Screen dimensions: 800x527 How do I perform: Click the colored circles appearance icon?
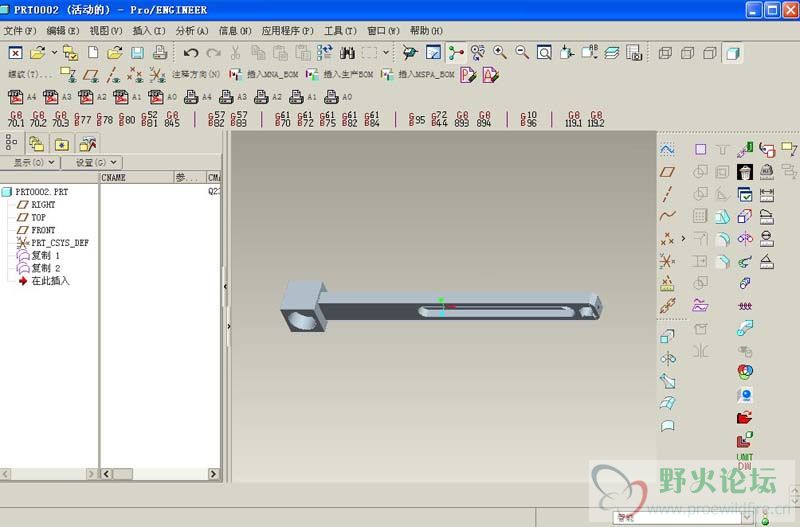[x=745, y=371]
